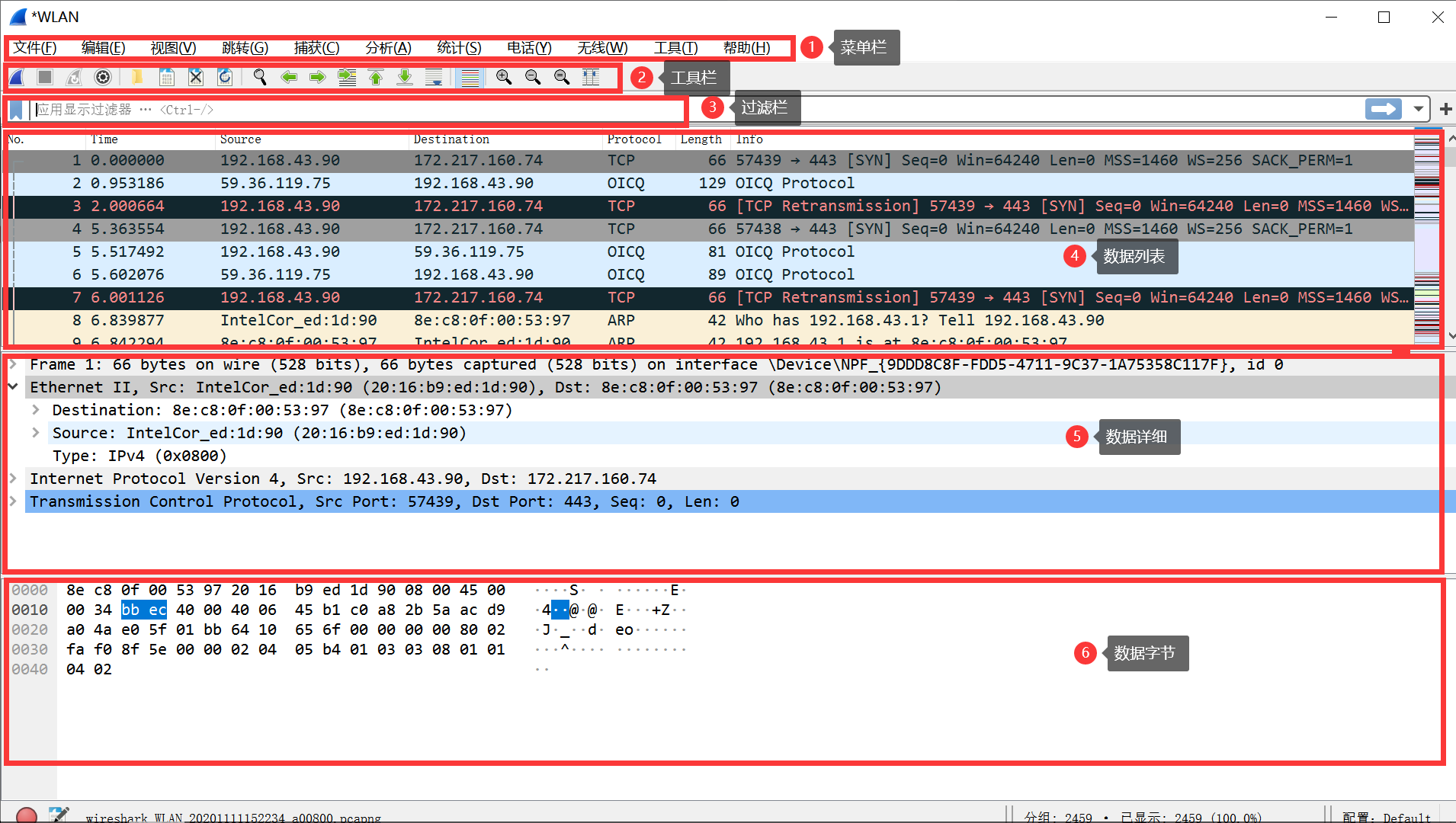Sort packets by Time column header

[150, 139]
